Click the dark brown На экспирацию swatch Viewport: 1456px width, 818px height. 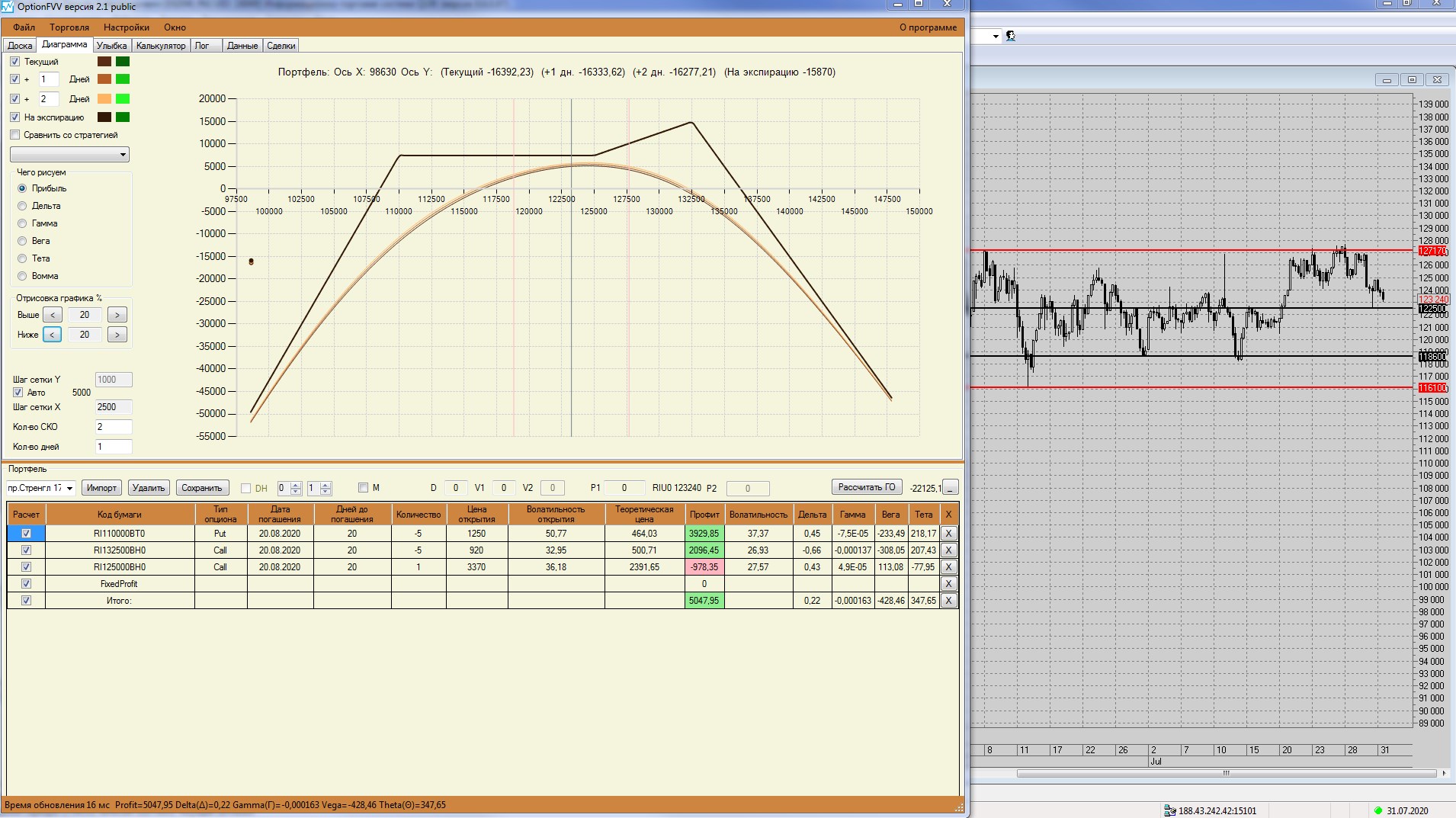coord(104,117)
